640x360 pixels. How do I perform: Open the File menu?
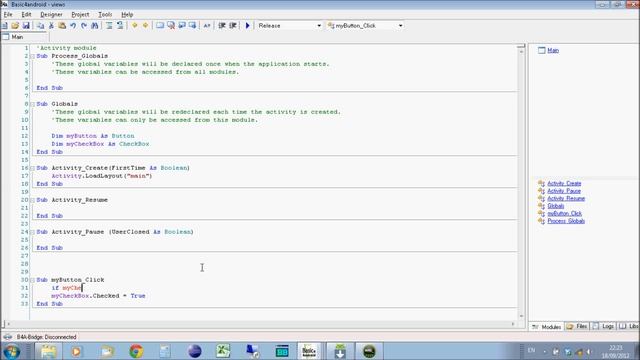(x=8, y=14)
